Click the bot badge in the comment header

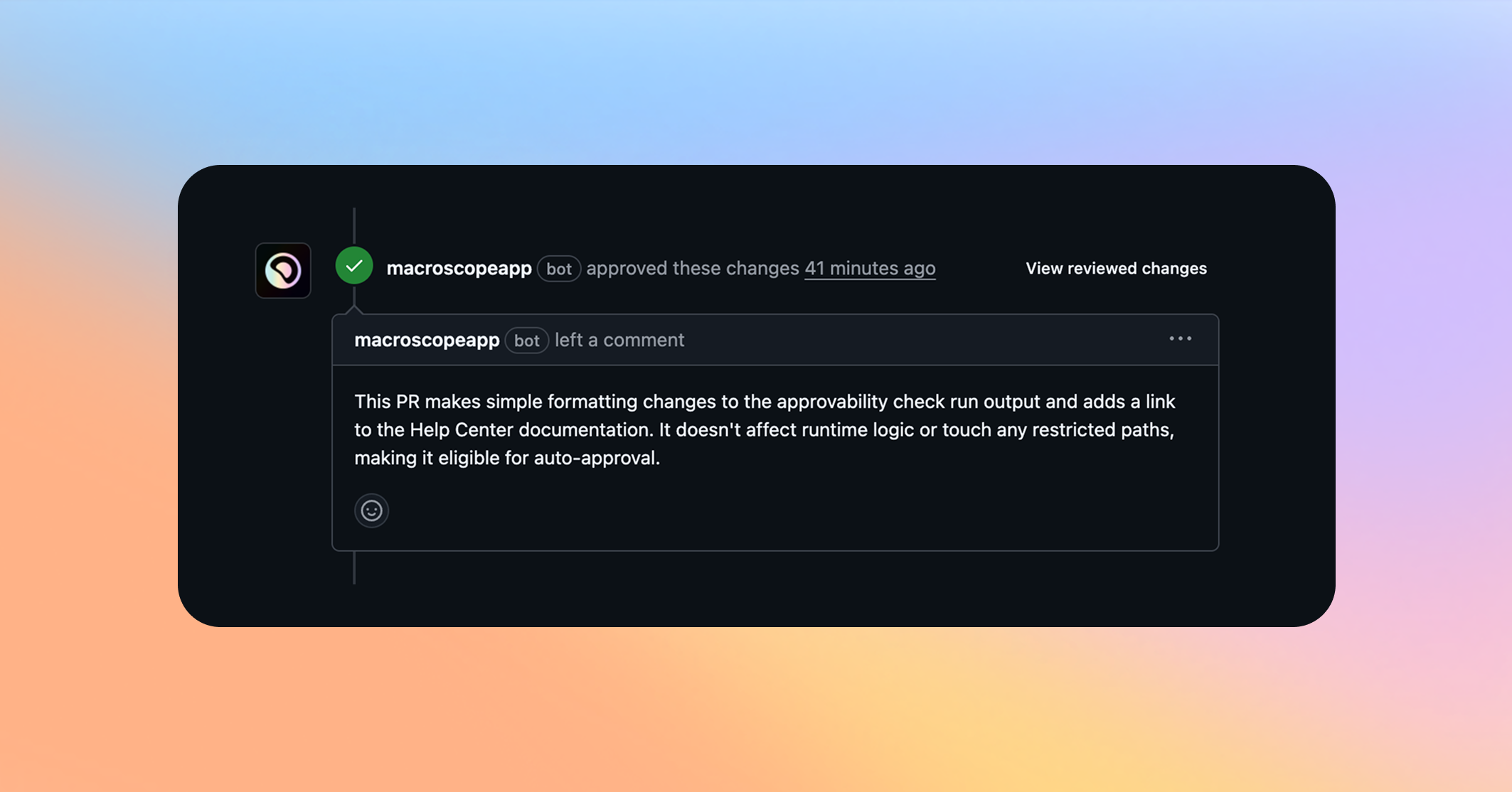click(526, 341)
